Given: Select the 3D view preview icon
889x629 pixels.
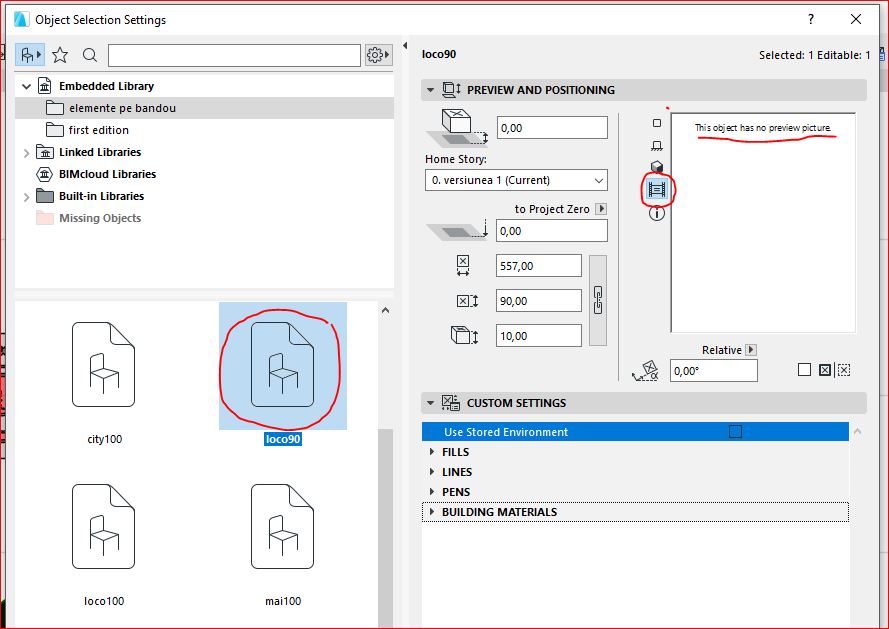Looking at the screenshot, I should (x=656, y=166).
